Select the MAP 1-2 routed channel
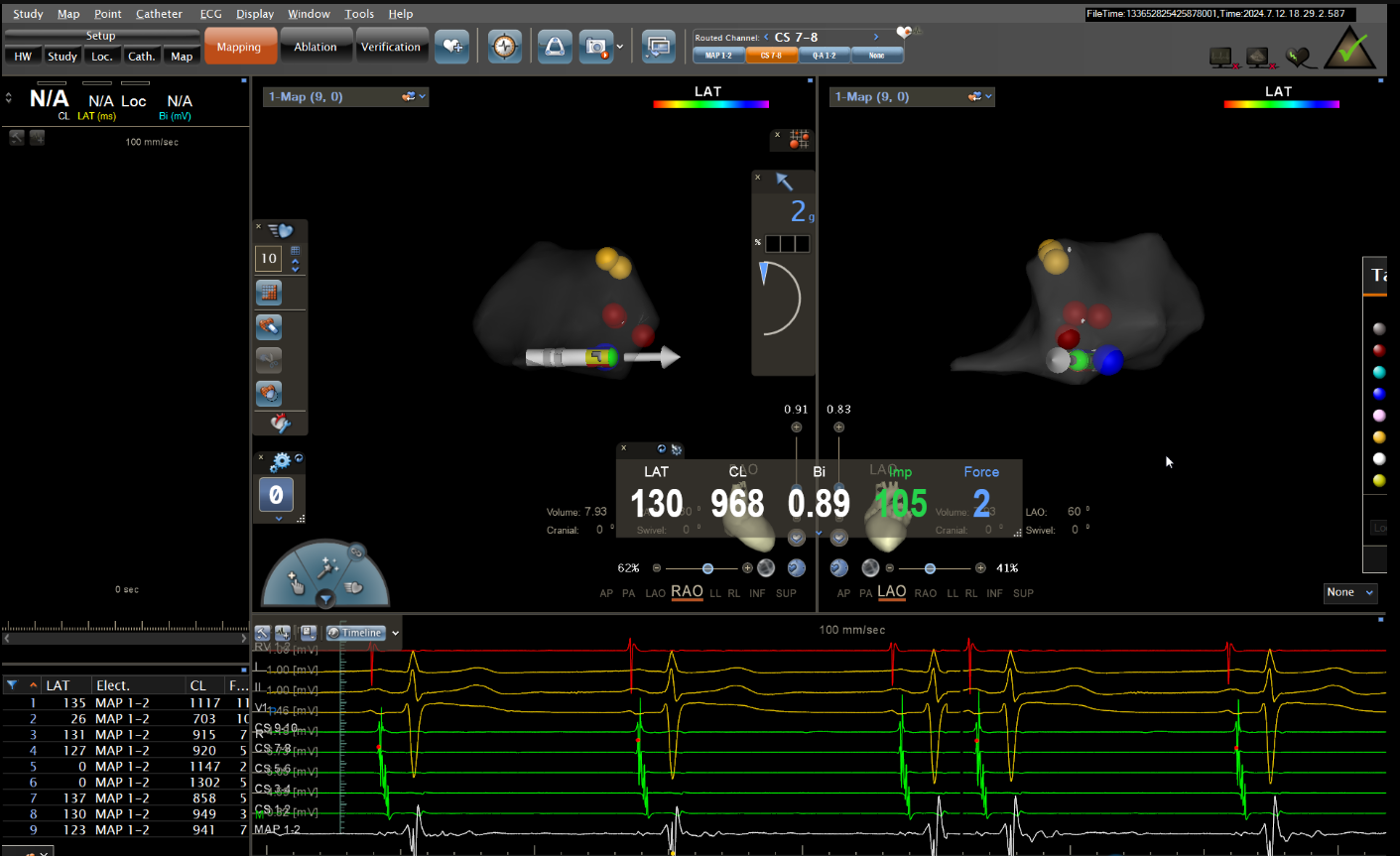Screen dimensions: 1400x856 (718, 56)
